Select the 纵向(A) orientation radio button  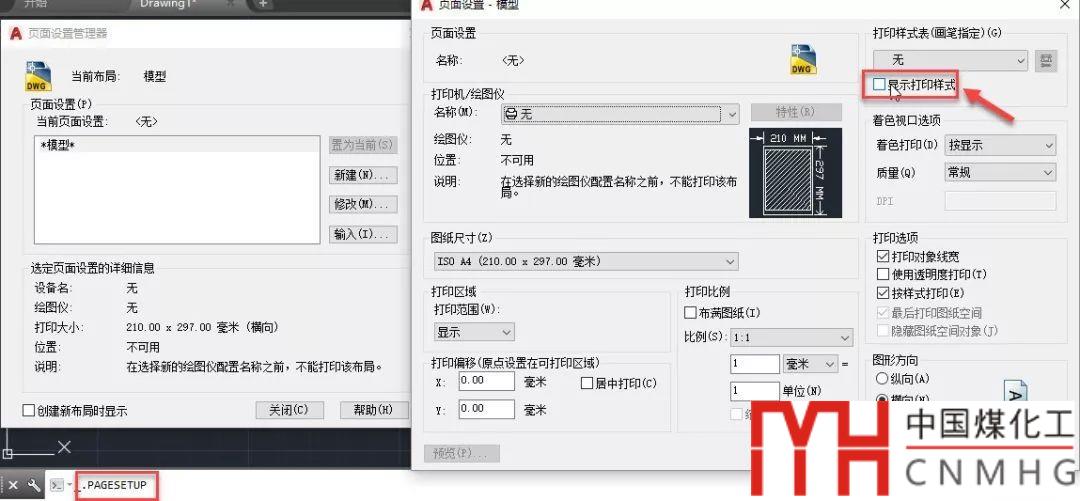pos(882,378)
